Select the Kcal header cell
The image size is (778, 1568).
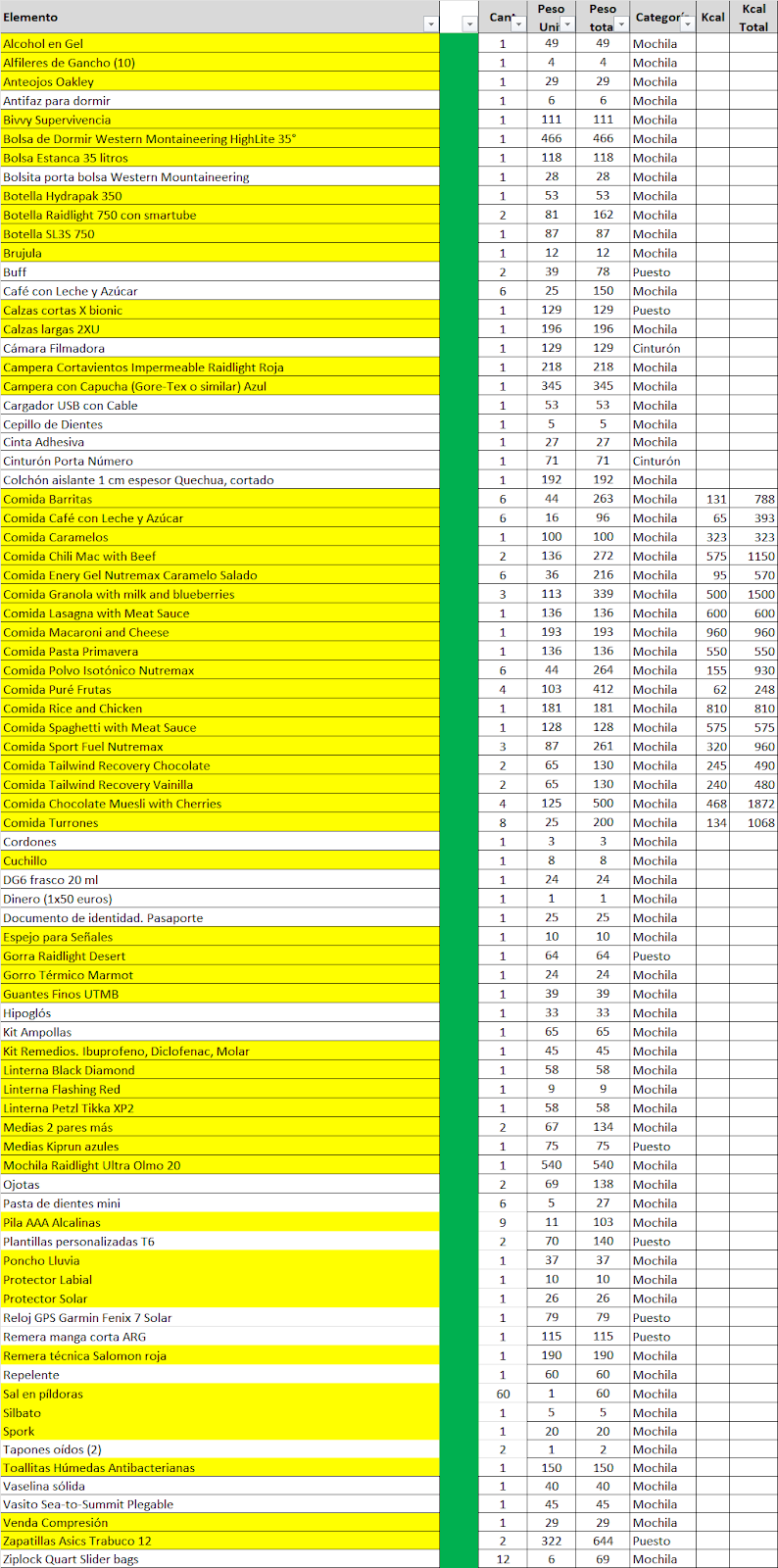point(713,17)
